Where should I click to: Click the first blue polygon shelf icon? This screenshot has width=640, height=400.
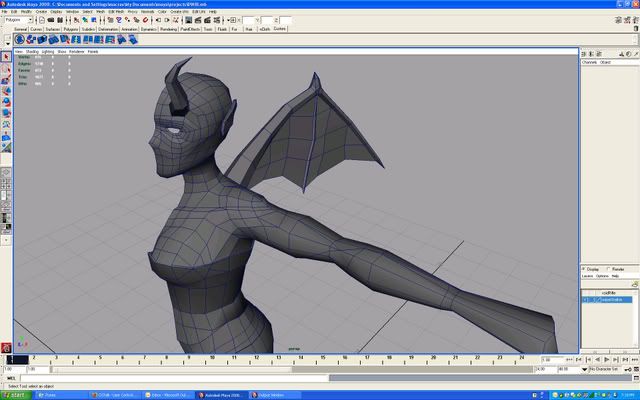(x=19, y=40)
